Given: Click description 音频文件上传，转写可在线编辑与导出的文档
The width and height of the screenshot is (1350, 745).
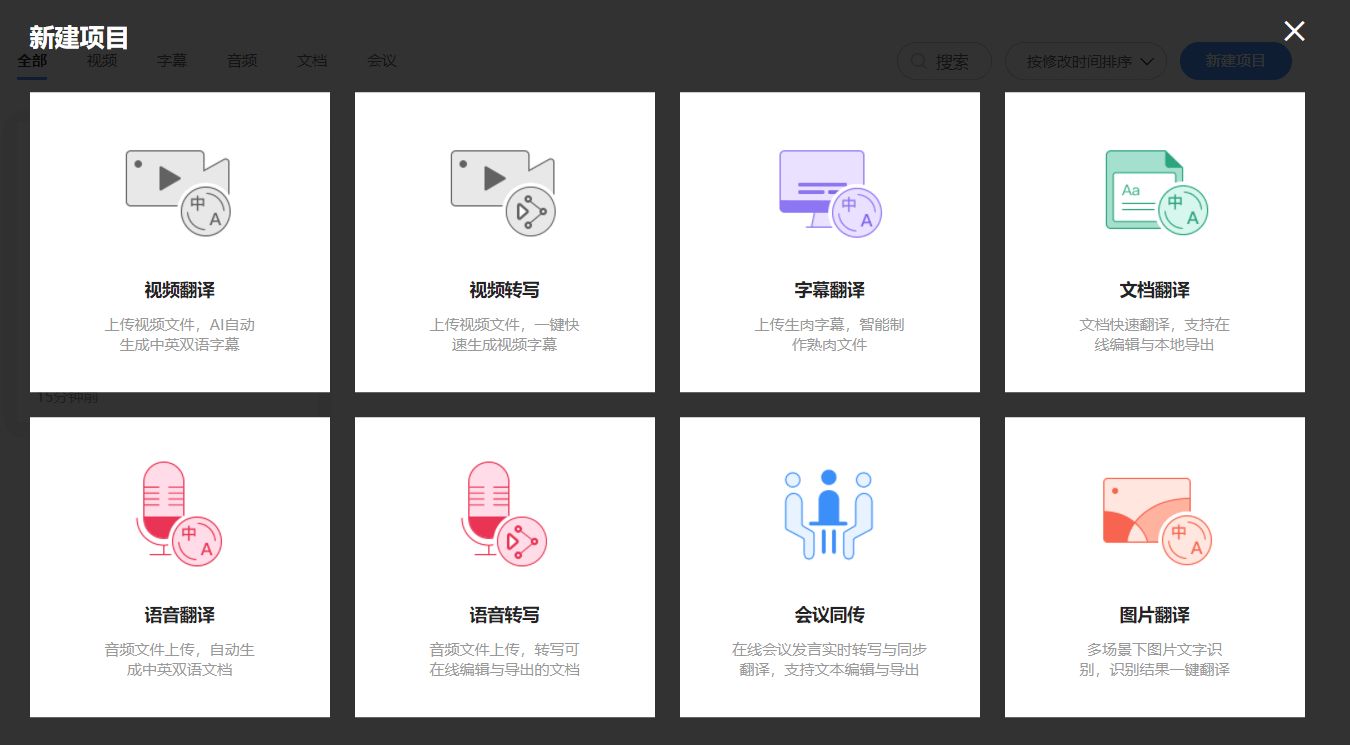Looking at the screenshot, I should click(505, 660).
